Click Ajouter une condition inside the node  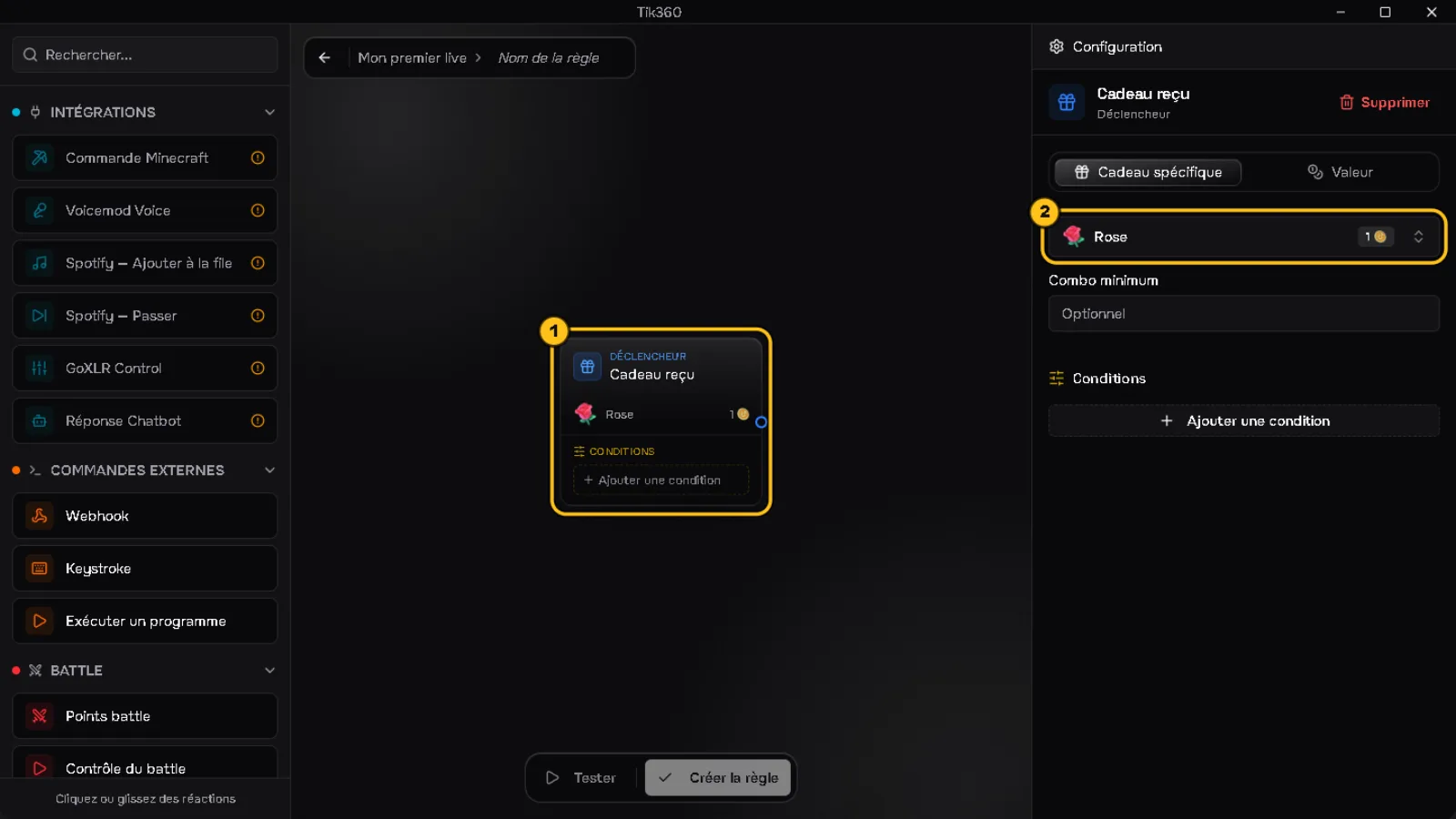pyautogui.click(x=661, y=480)
